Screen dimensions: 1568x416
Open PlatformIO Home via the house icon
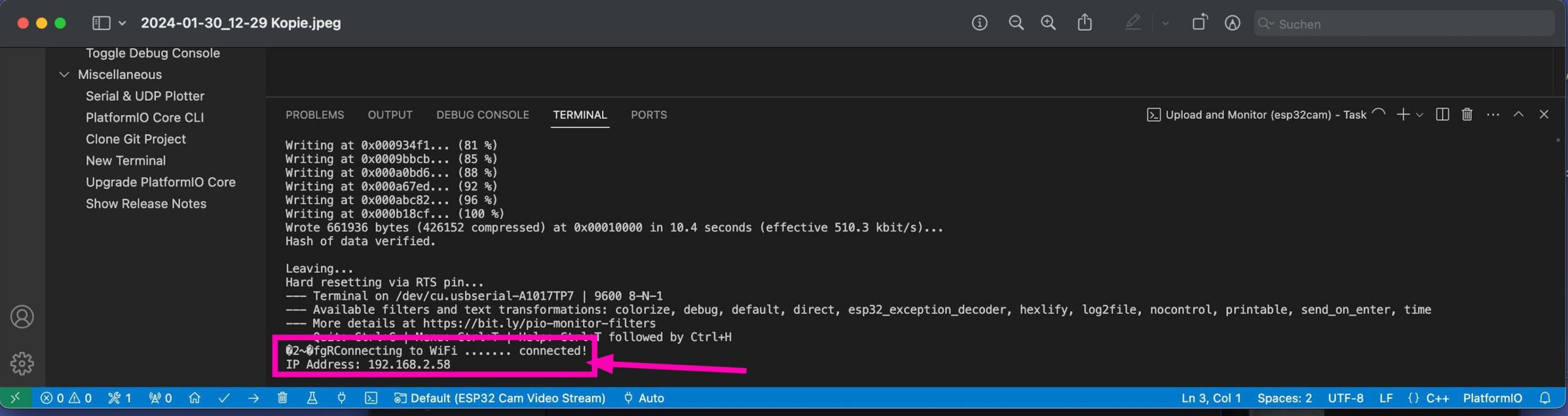click(195, 398)
